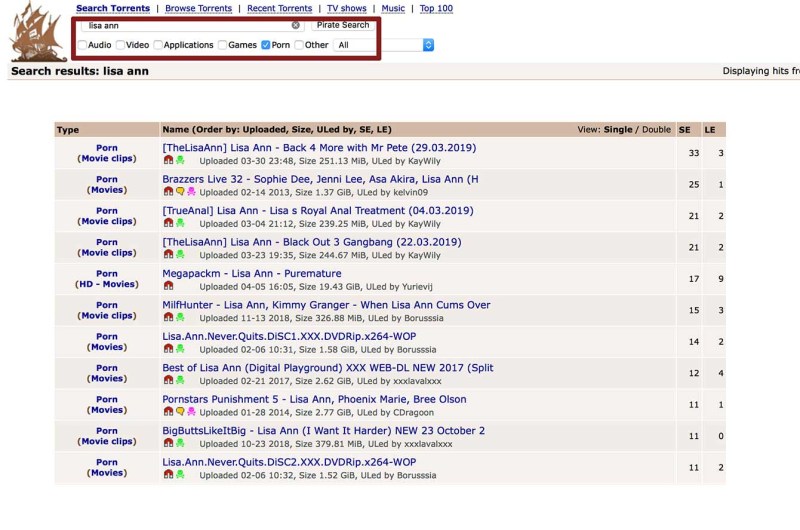Click the green skull icon on the Yurievij upload
The width and height of the screenshot is (800, 530).
180,287
